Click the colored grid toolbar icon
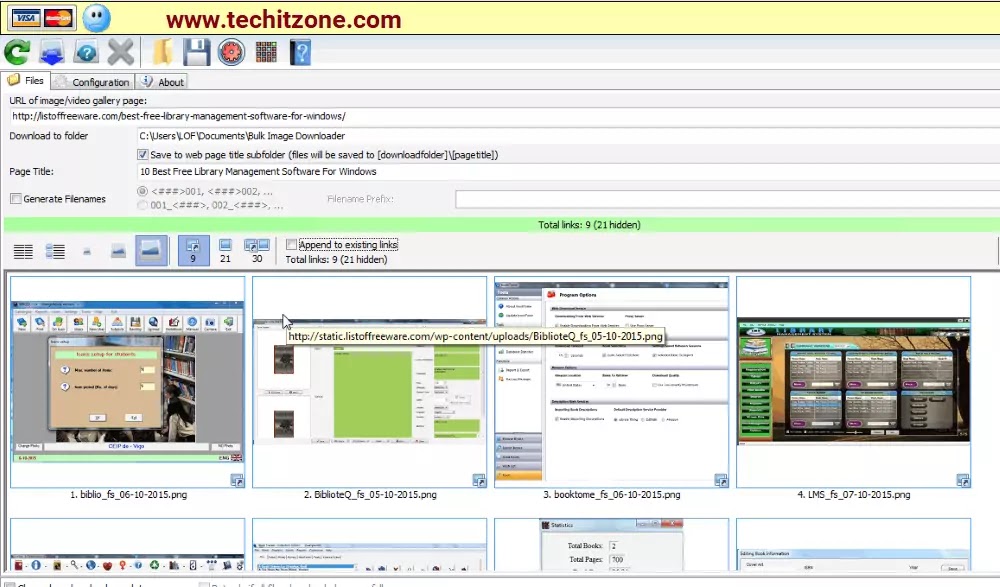Image resolution: width=1000 pixels, height=587 pixels. pos(266,52)
